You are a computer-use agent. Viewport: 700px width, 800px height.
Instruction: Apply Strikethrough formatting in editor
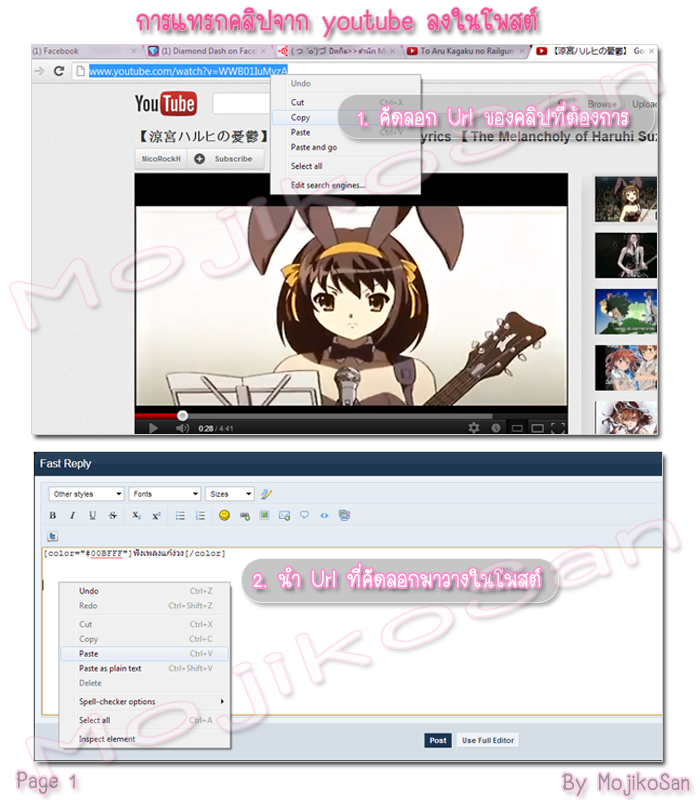(x=113, y=516)
